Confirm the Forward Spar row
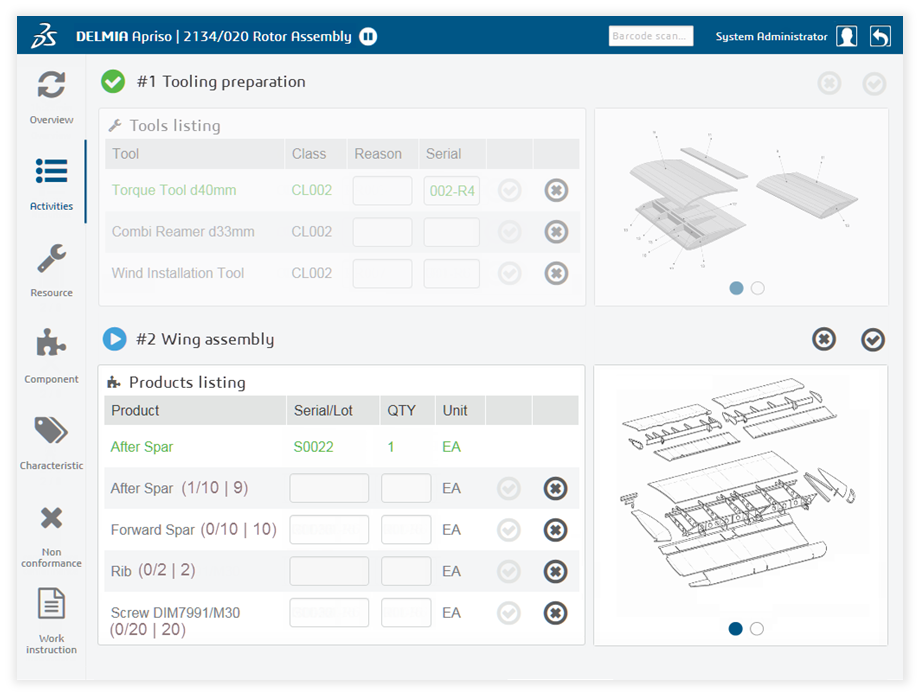 (x=508, y=530)
